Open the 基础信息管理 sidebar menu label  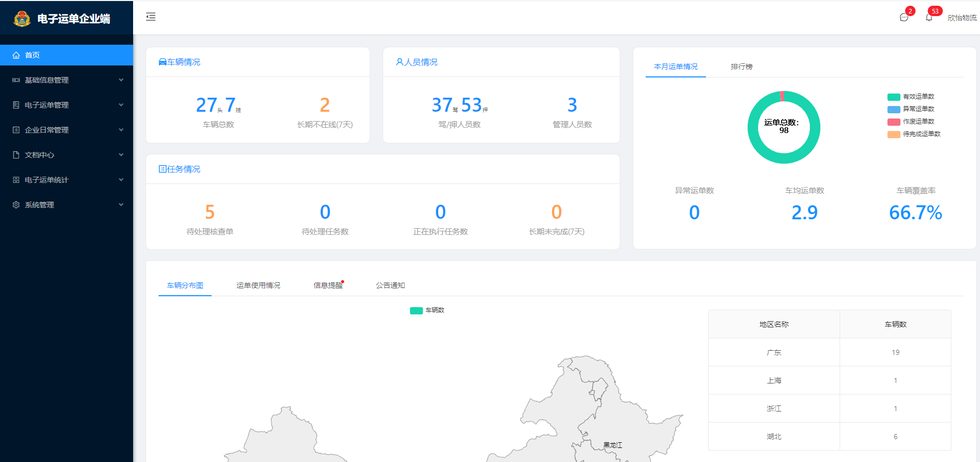pos(46,80)
